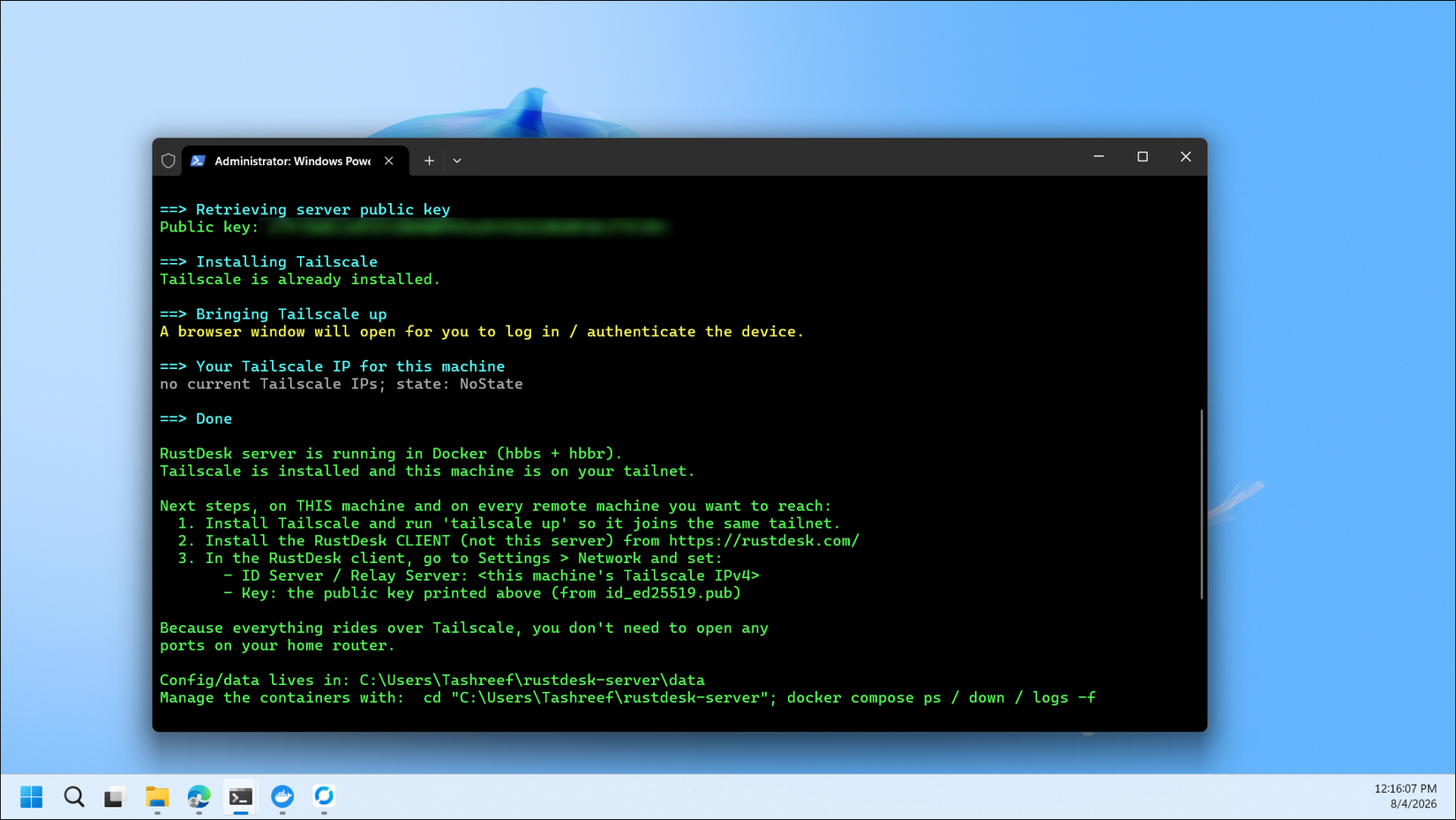Open the Windows Start menu
Viewport: 1456px width, 820px height.
coord(31,797)
